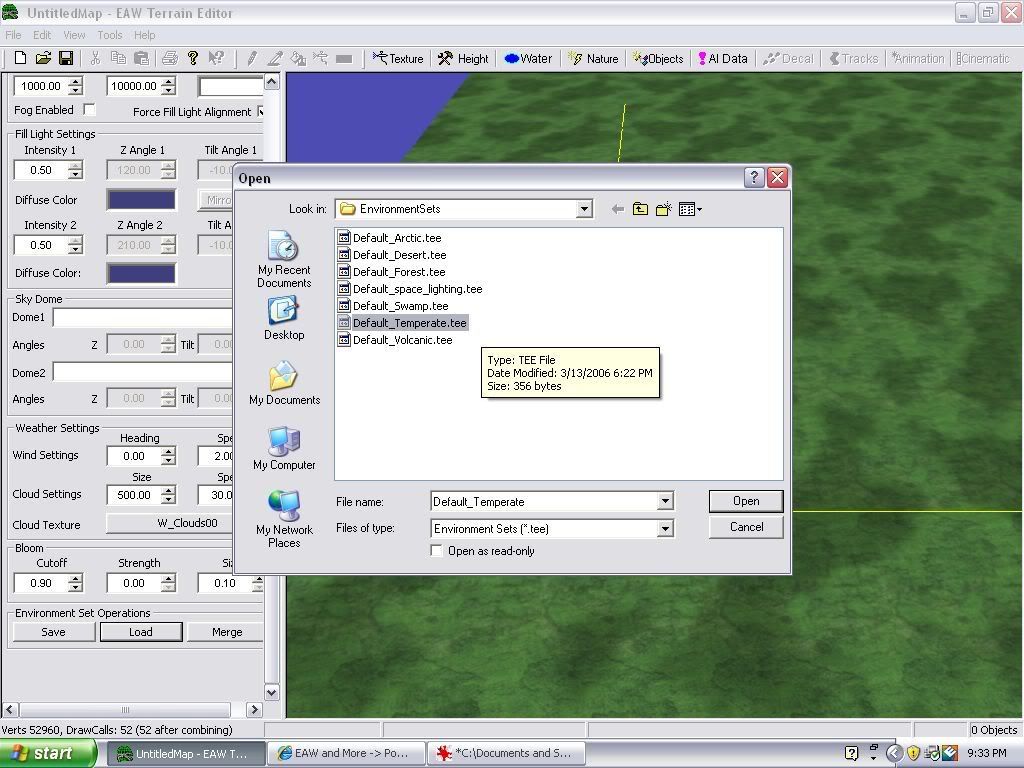Image resolution: width=1024 pixels, height=768 pixels.
Task: Go to My Recent Documents
Action: 284,259
